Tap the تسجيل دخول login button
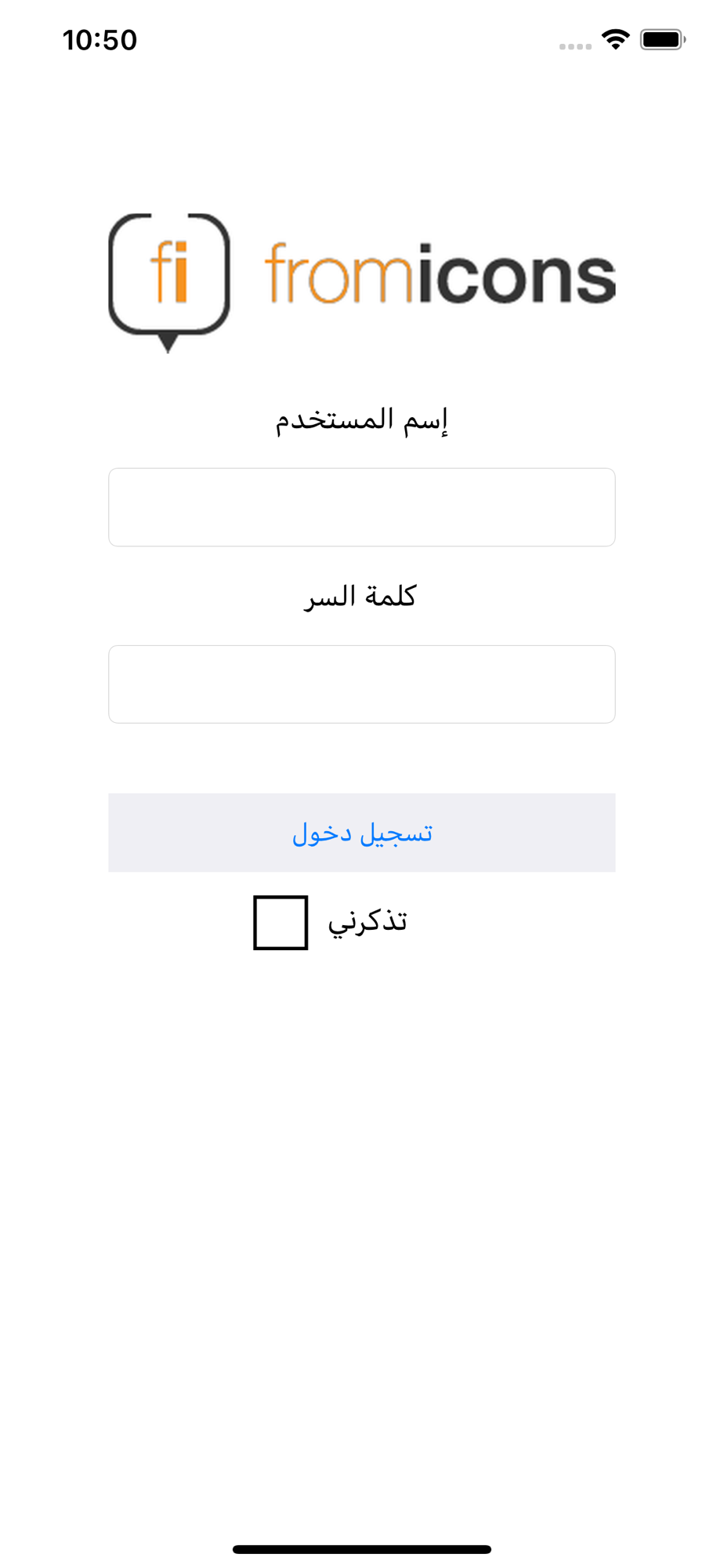The image size is (724, 1568). pyautogui.click(x=362, y=833)
